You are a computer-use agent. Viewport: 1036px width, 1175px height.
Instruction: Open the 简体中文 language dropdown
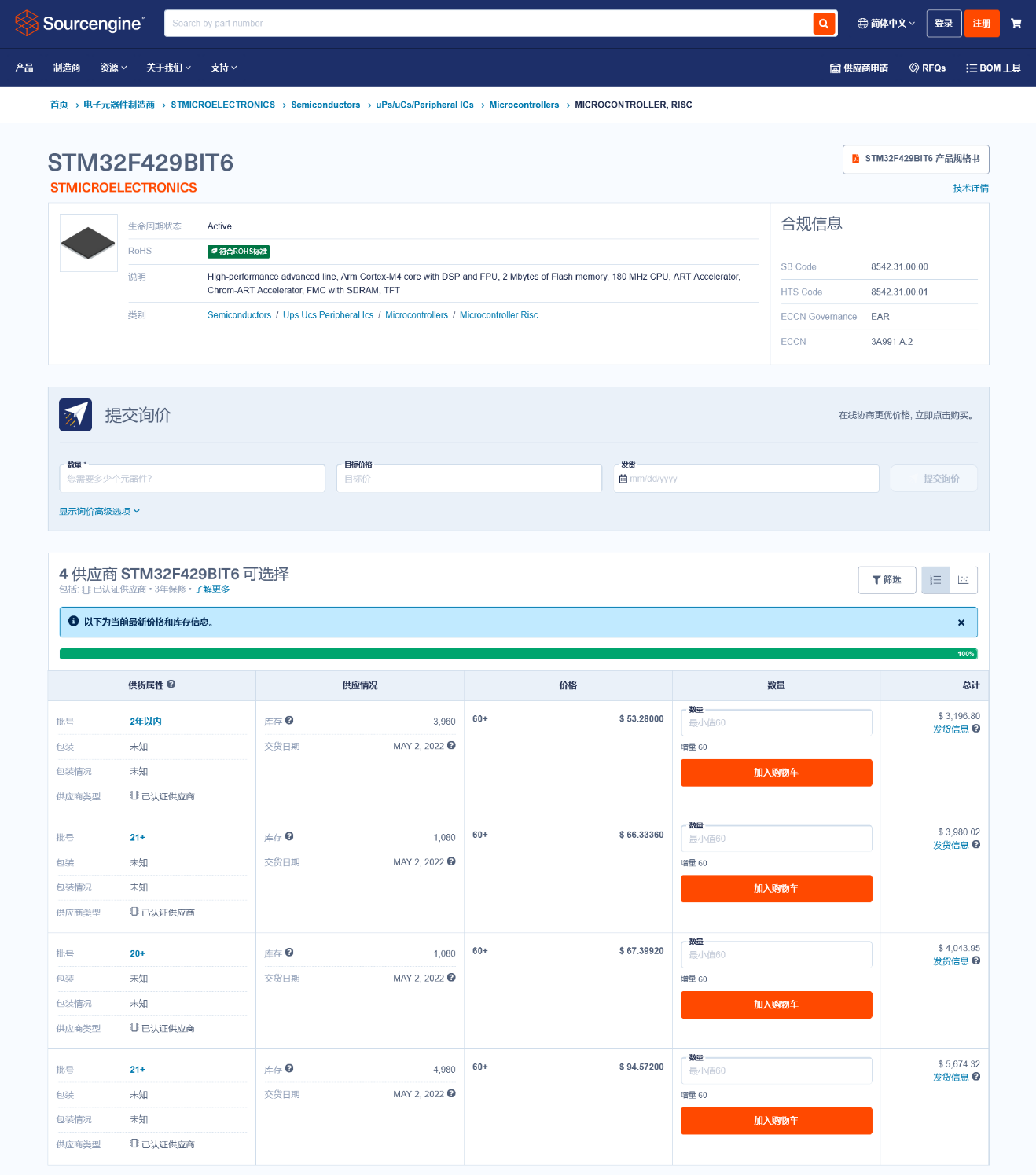[x=886, y=24]
